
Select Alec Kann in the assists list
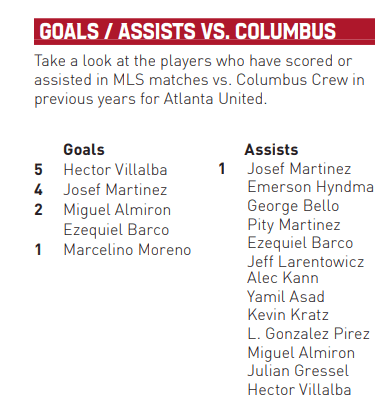pyautogui.click(x=283, y=278)
